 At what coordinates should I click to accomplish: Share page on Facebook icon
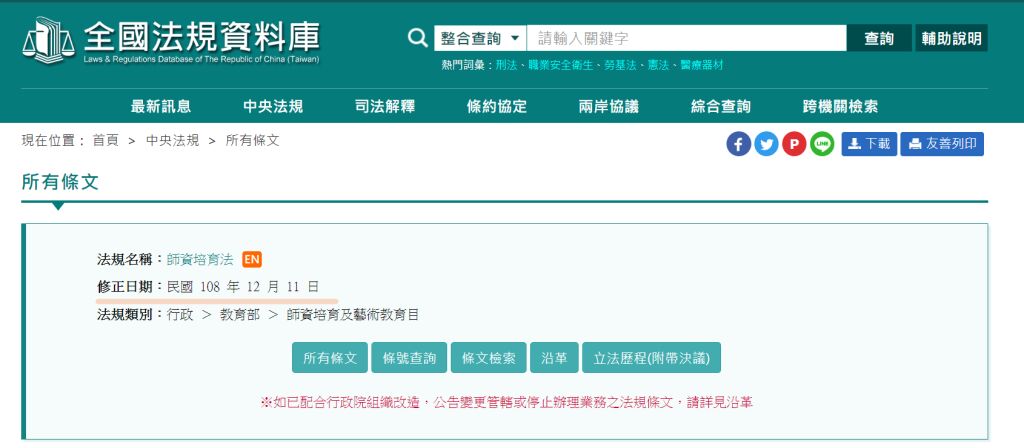[x=739, y=144]
